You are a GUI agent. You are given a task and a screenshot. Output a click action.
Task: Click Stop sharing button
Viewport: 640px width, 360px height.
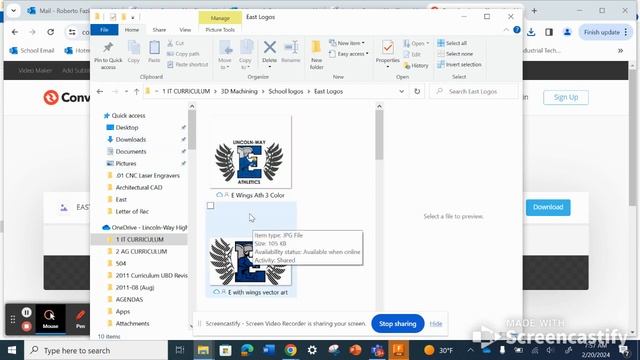click(398, 324)
